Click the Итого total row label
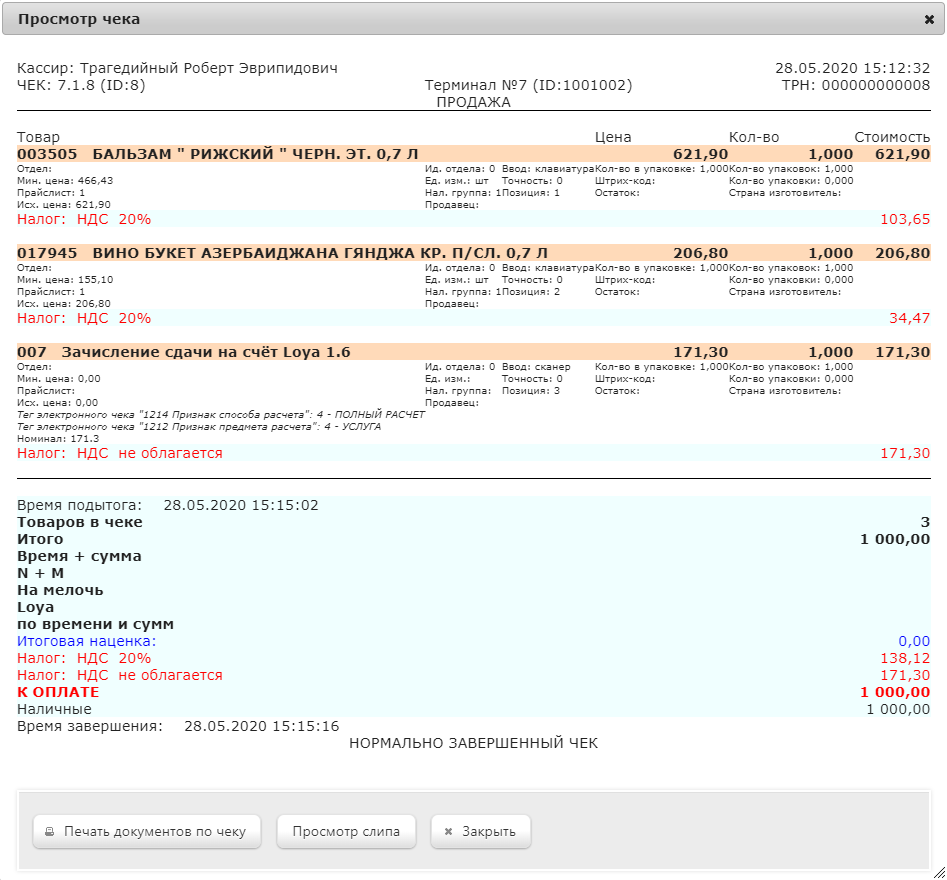This screenshot has height=880, width=947. coord(40,539)
